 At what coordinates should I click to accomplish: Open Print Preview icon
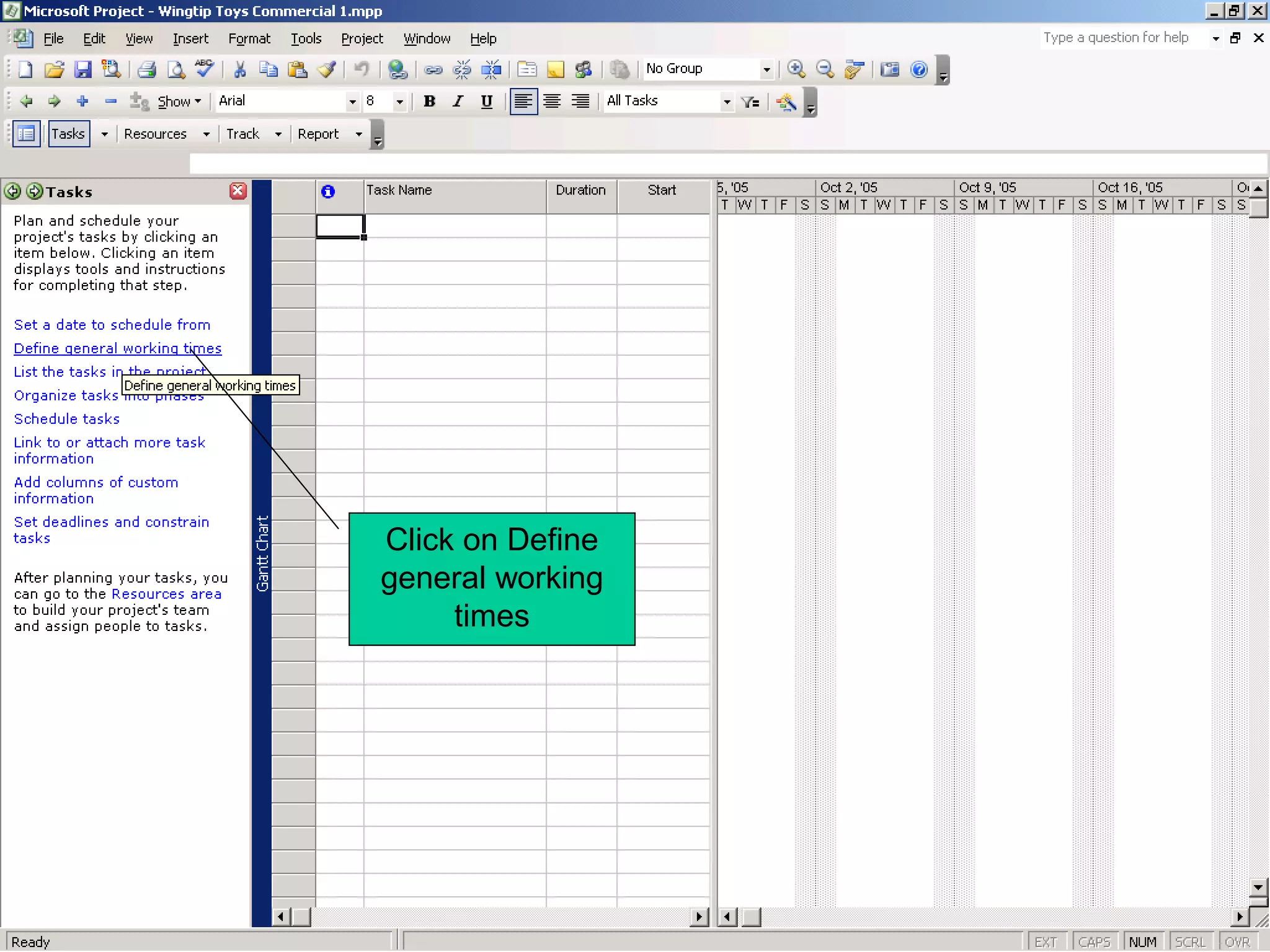click(x=176, y=69)
